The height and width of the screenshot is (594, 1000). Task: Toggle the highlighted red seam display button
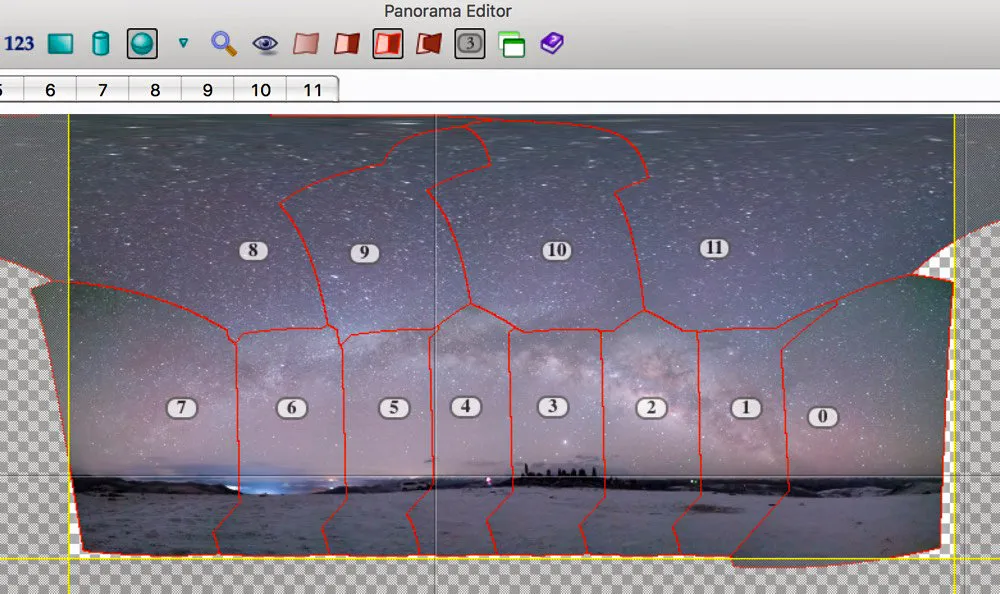pyautogui.click(x=388, y=44)
